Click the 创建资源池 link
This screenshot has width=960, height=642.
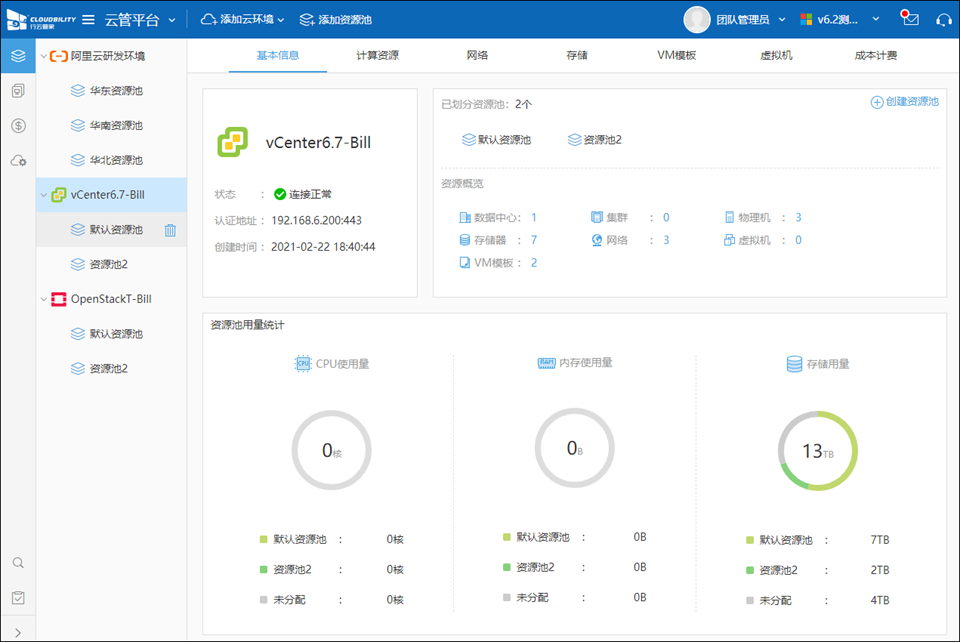[x=904, y=102]
